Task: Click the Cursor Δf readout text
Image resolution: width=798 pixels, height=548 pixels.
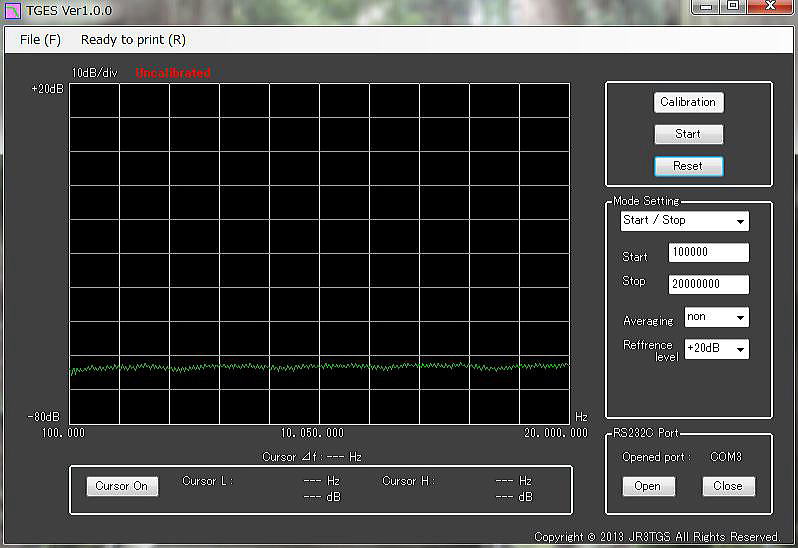Action: (x=312, y=457)
